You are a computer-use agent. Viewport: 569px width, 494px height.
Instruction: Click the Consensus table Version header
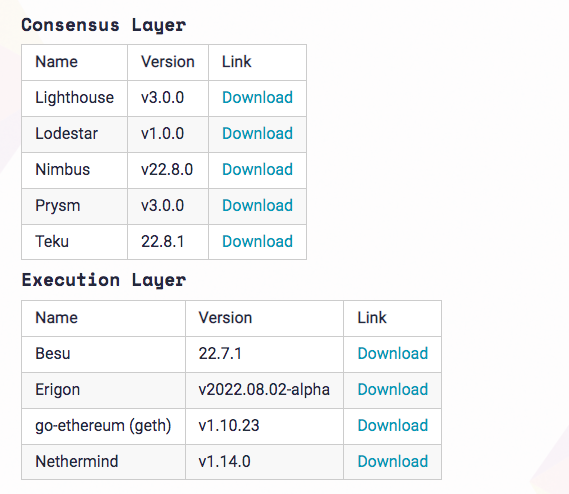tap(168, 62)
